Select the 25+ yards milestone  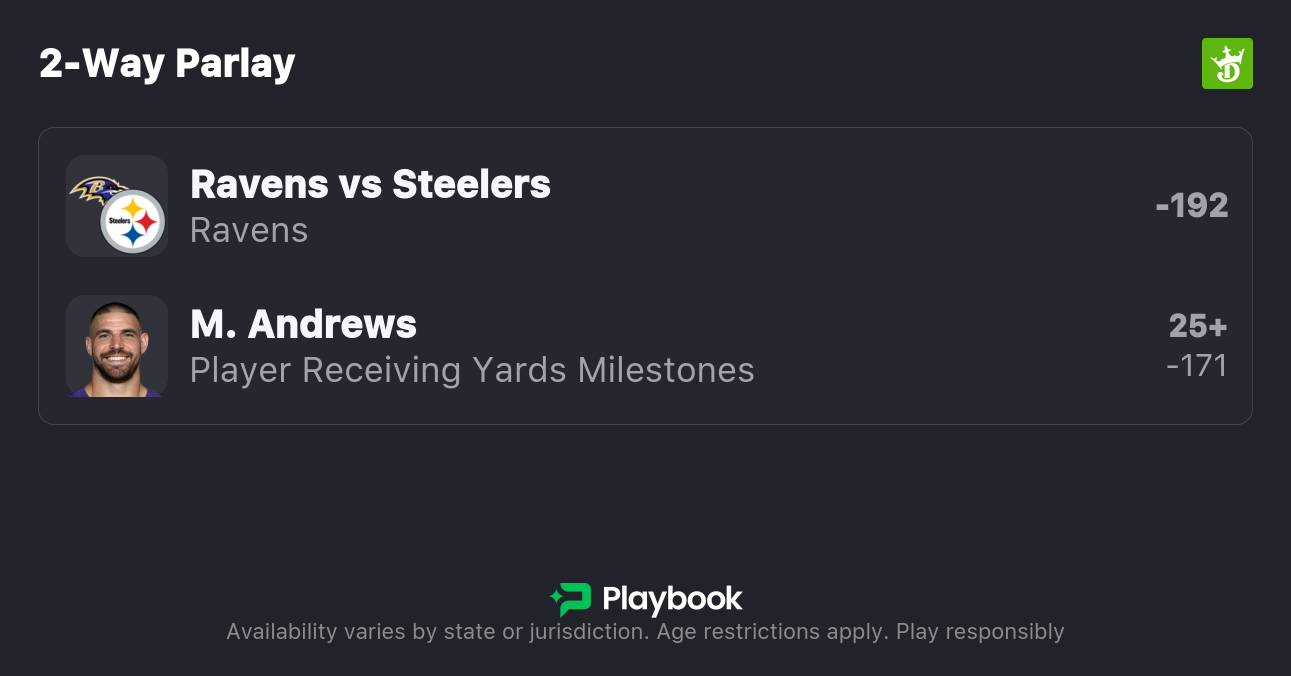(1197, 326)
